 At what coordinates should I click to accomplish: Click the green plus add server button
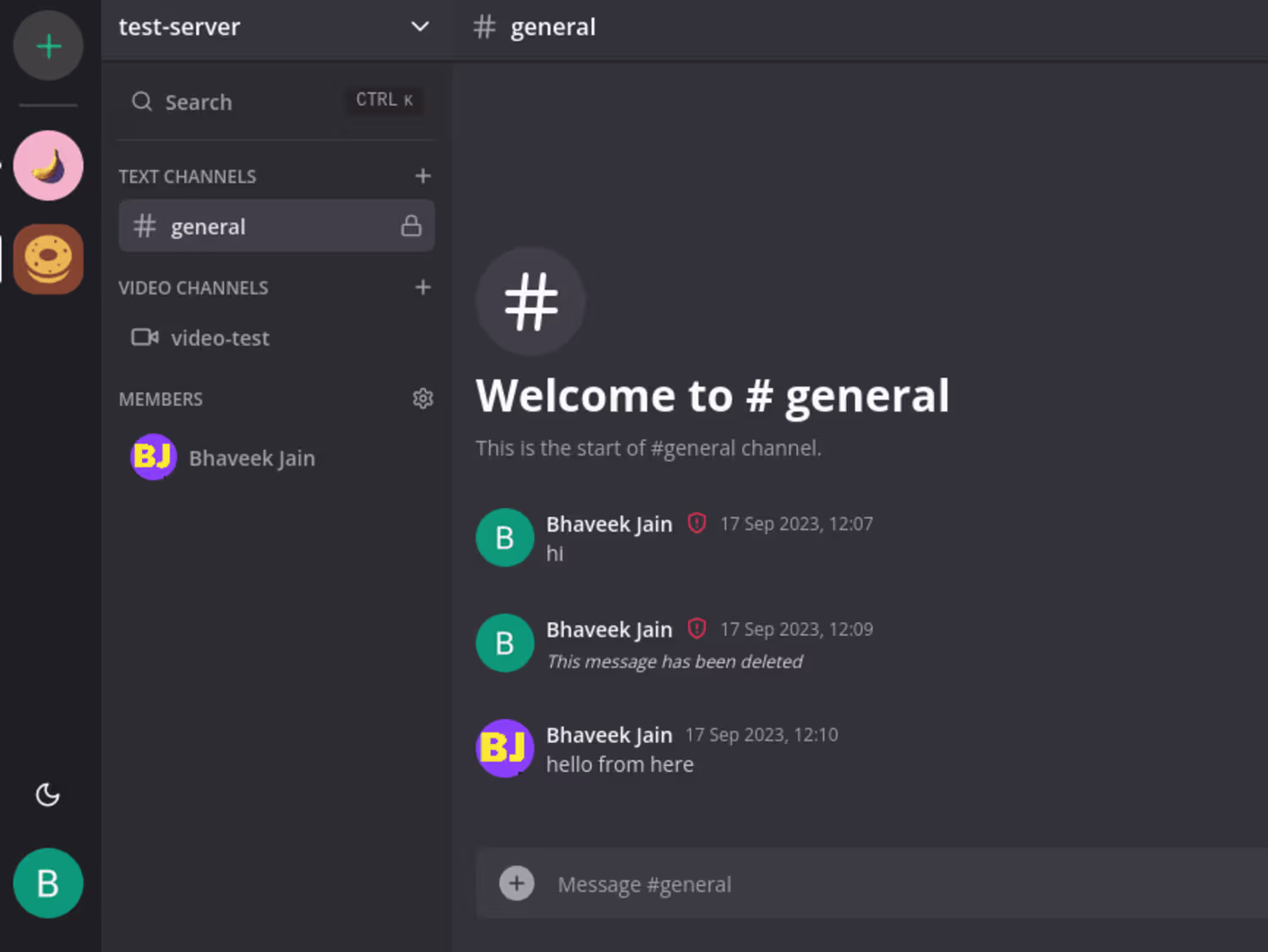tap(48, 46)
